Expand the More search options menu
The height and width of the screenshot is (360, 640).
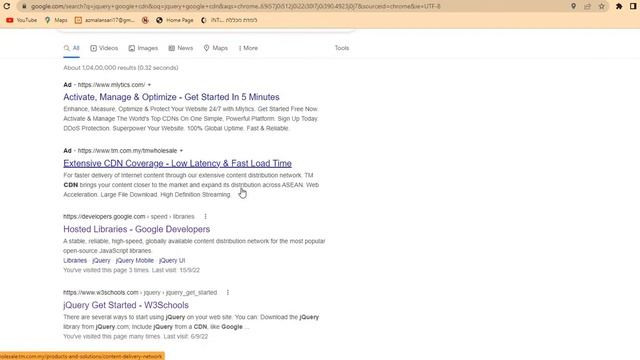248,48
